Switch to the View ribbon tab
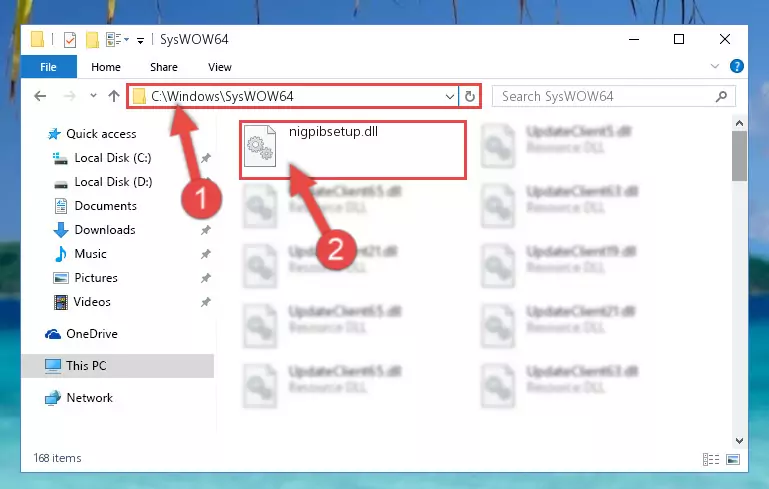Screen dimensions: 769x489 click(x=220, y=67)
